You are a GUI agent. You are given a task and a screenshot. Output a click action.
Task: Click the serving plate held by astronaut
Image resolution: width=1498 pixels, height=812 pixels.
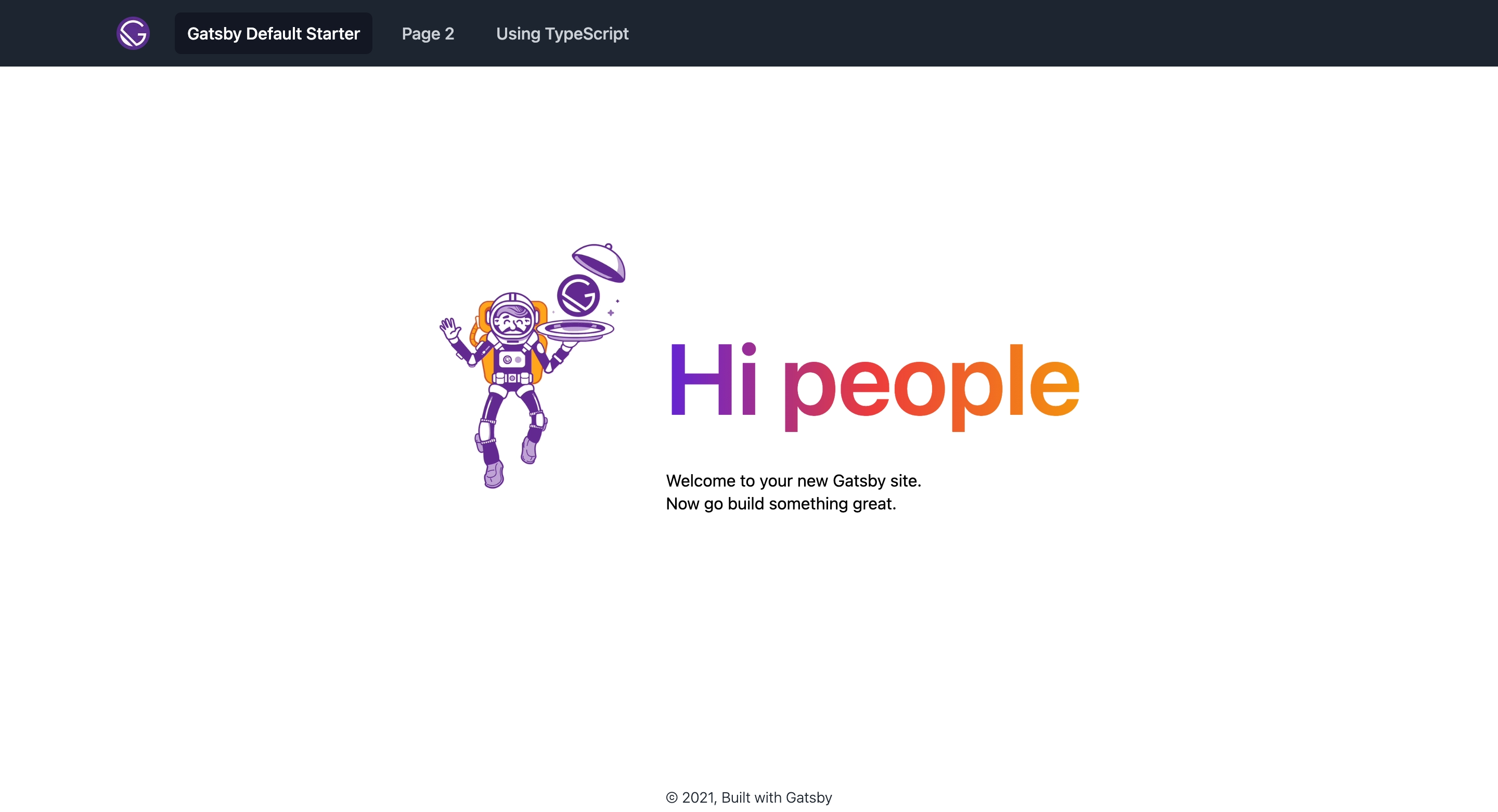tap(575, 330)
